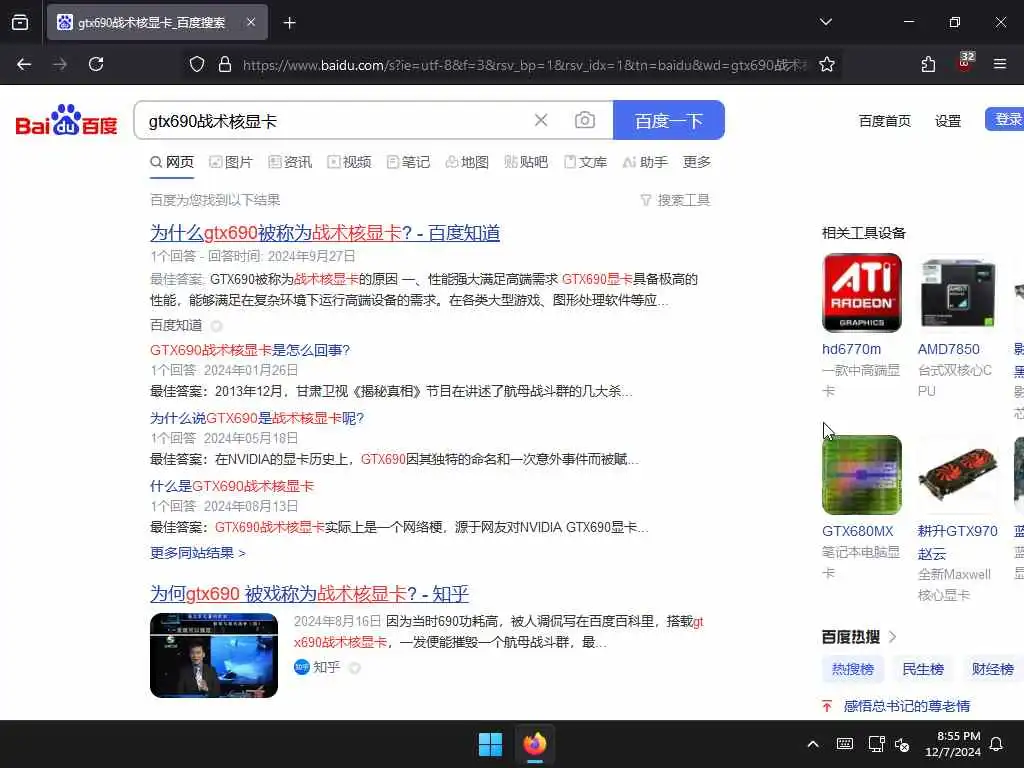Open the notifications bell icon
This screenshot has height=768, width=1024.
tap(997, 744)
